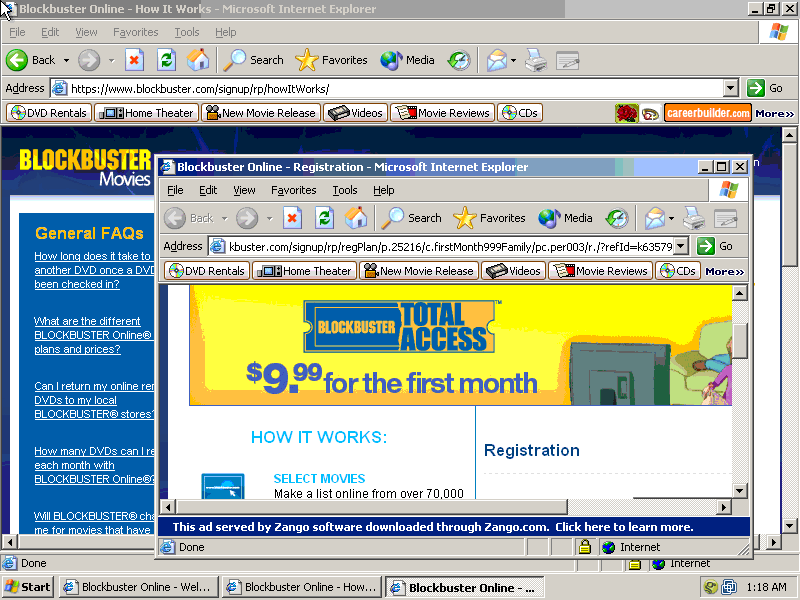Open Forward dropdown arrow in Registration window
Image resolution: width=800 pixels, height=600 pixels.
(269, 218)
